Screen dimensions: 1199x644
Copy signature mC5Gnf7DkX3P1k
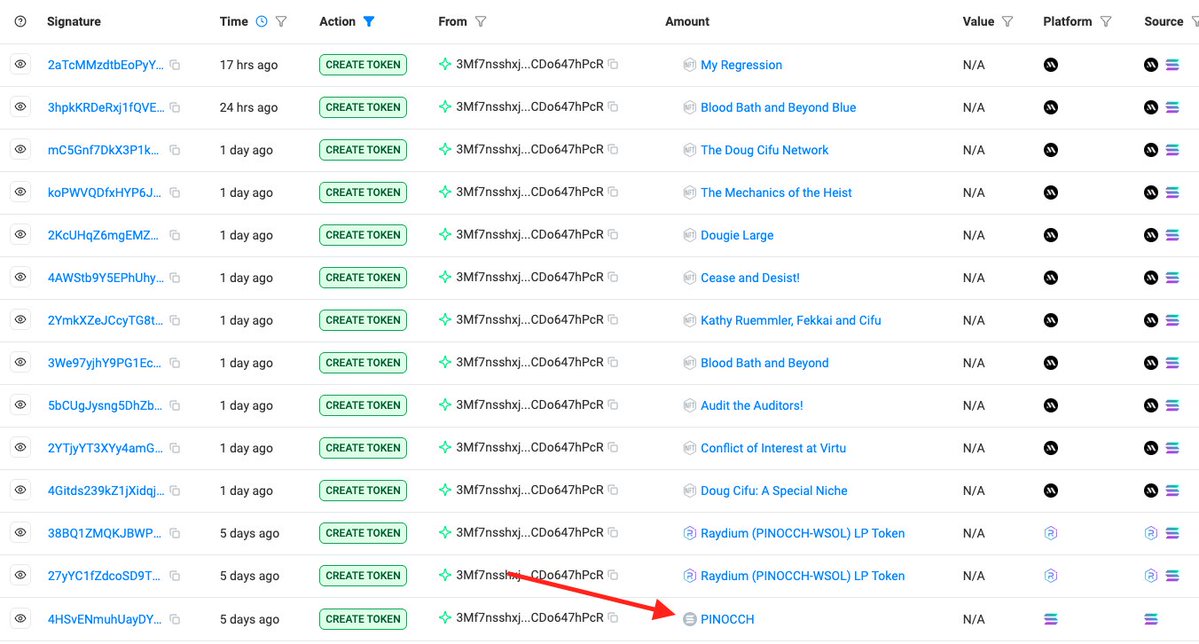(175, 150)
